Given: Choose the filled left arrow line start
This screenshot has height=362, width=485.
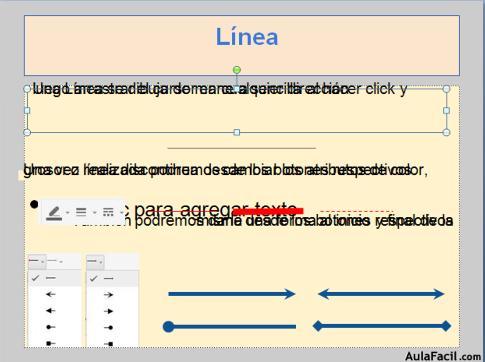Looking at the screenshot, I should (51, 311).
